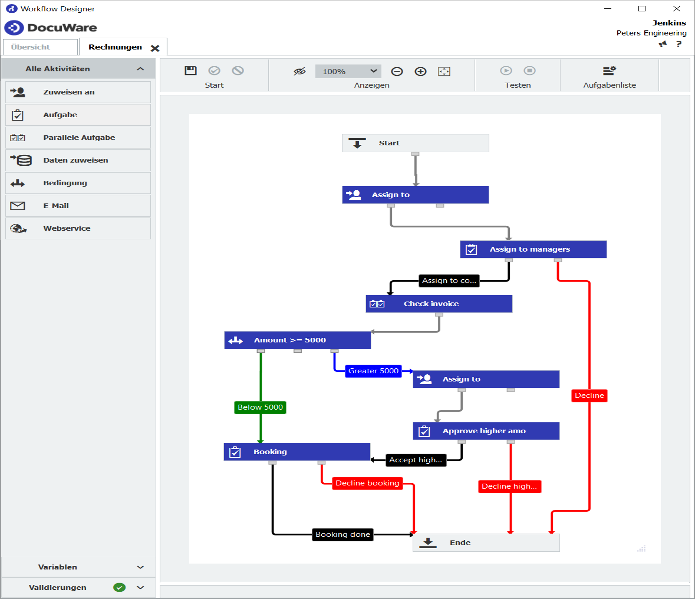Click the zoom in plus icon
The height and width of the screenshot is (600, 696).
[420, 71]
